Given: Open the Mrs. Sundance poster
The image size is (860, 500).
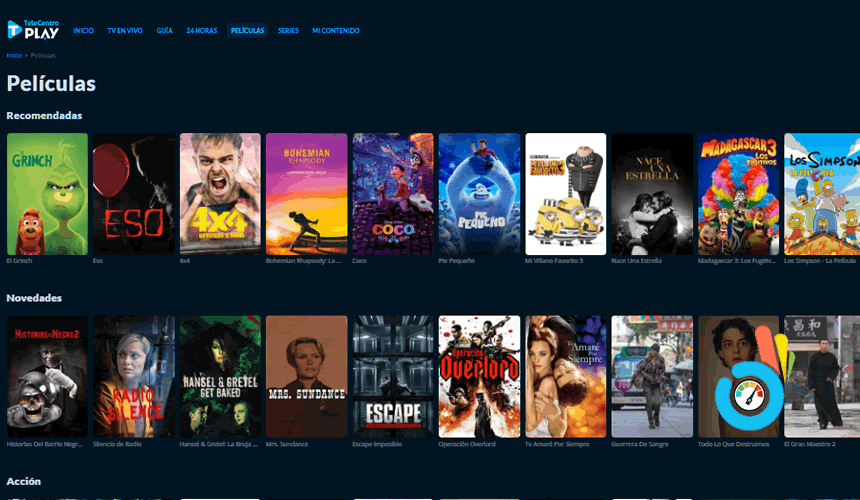Looking at the screenshot, I should [x=307, y=377].
